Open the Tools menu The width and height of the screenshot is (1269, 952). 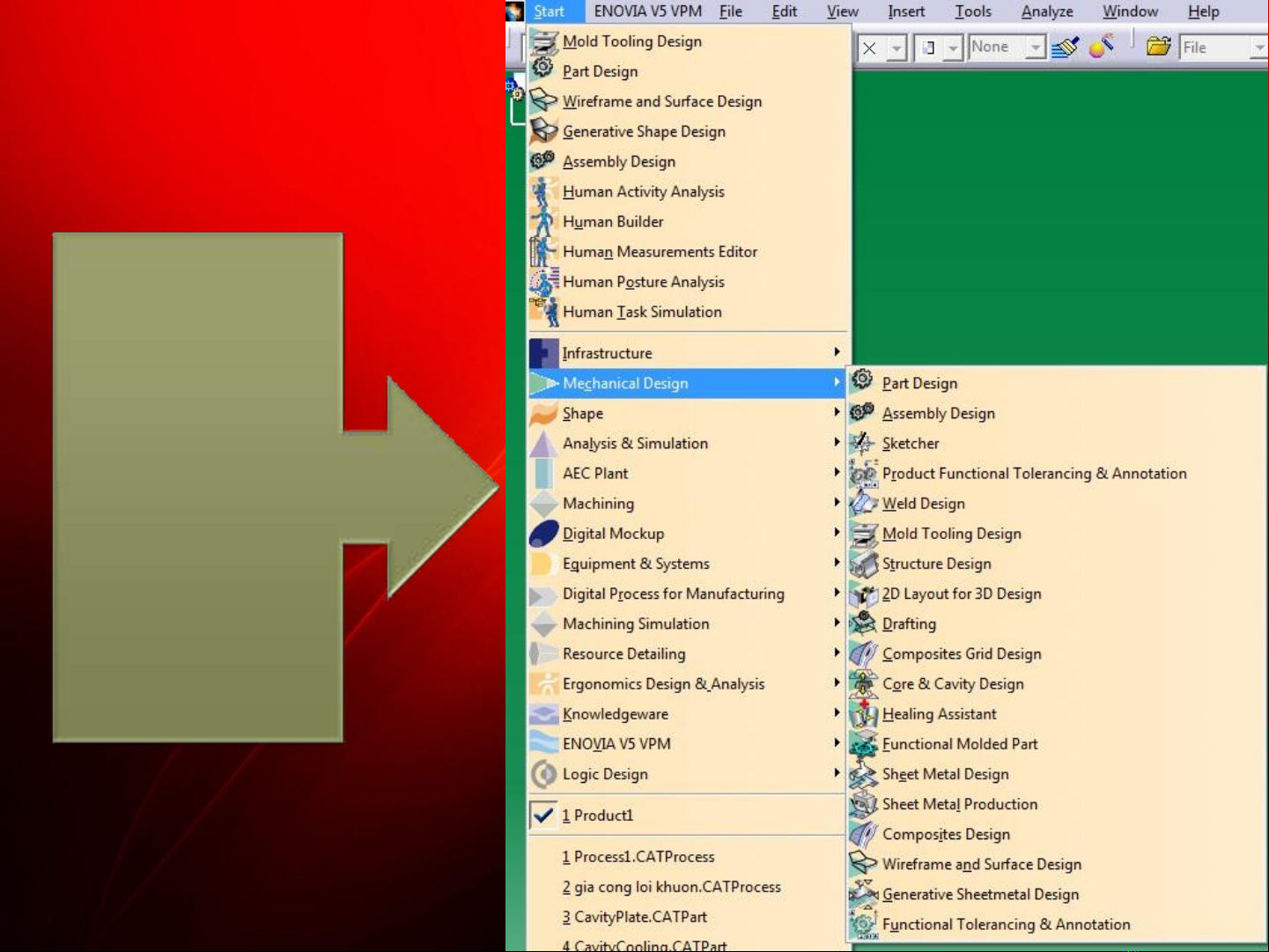click(973, 11)
